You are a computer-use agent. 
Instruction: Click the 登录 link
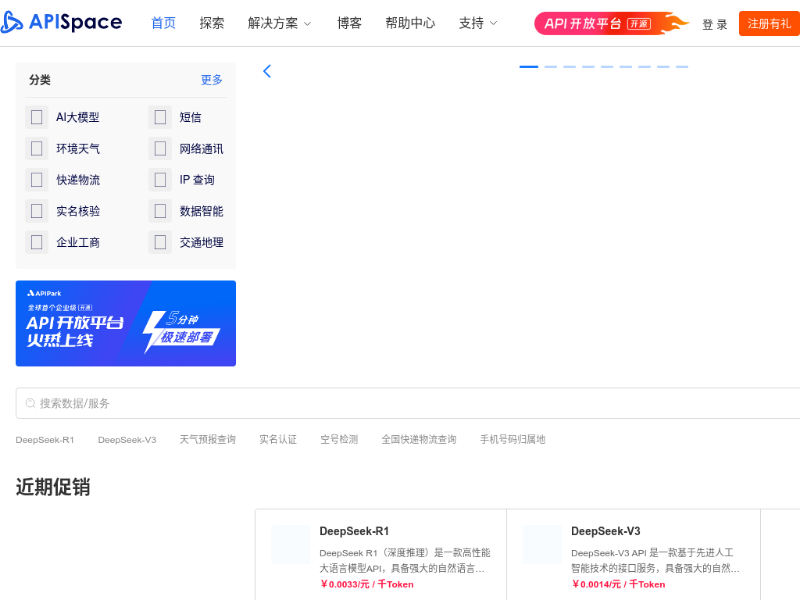click(714, 24)
